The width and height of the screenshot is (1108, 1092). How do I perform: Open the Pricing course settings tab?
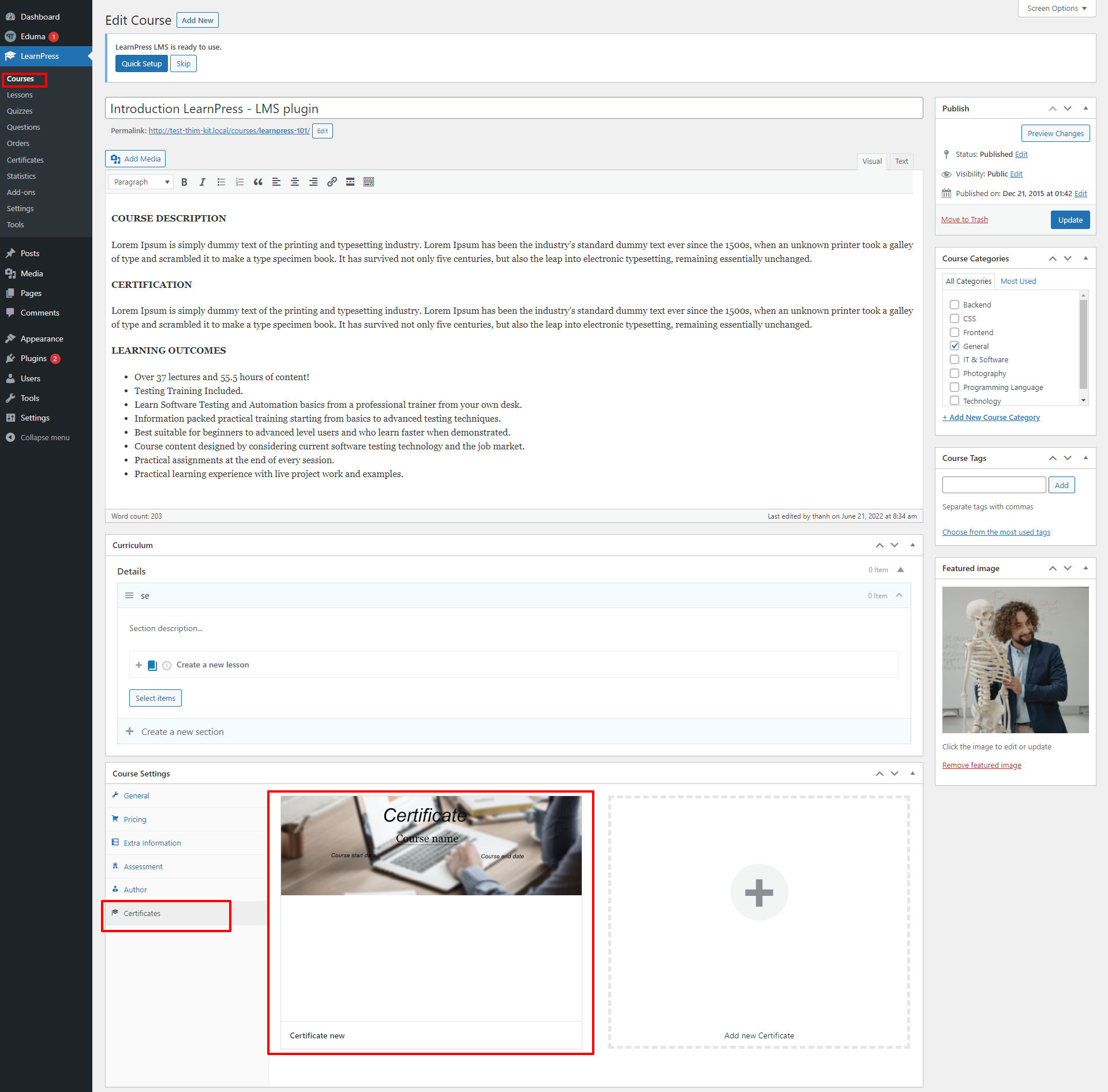click(x=186, y=819)
